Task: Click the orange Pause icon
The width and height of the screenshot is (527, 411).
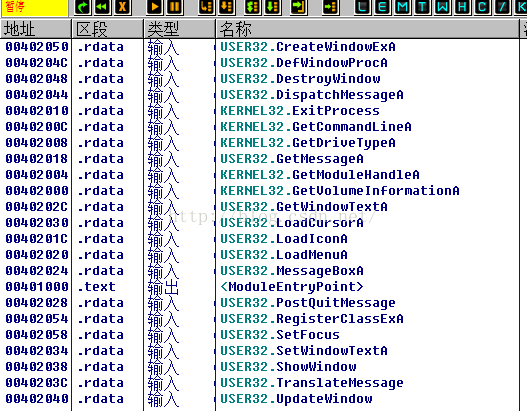Action: (x=175, y=7)
